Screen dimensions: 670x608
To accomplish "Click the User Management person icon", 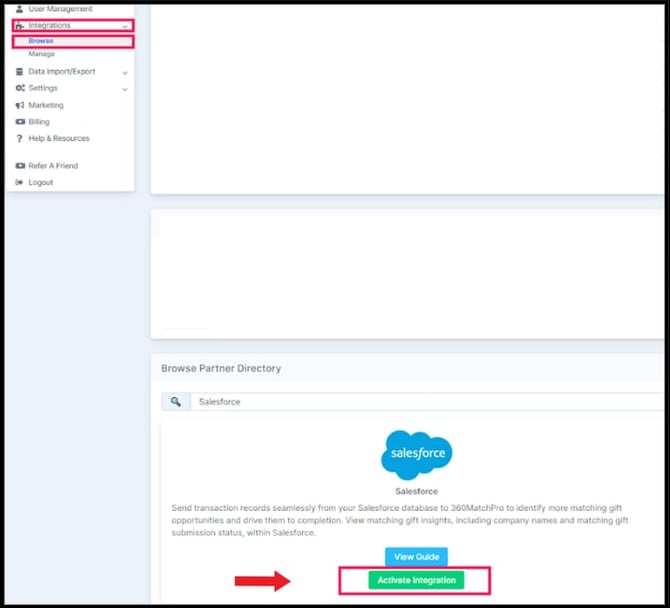I will point(20,9).
